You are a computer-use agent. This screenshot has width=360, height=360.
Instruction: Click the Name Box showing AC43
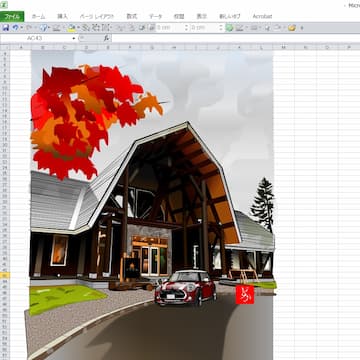tap(37, 38)
